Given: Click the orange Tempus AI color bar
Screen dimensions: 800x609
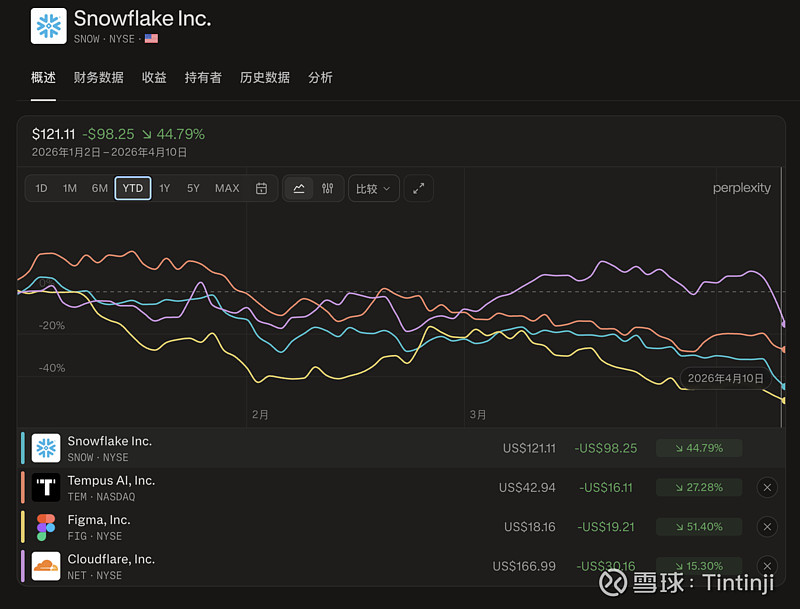Looking at the screenshot, I should (x=22, y=487).
